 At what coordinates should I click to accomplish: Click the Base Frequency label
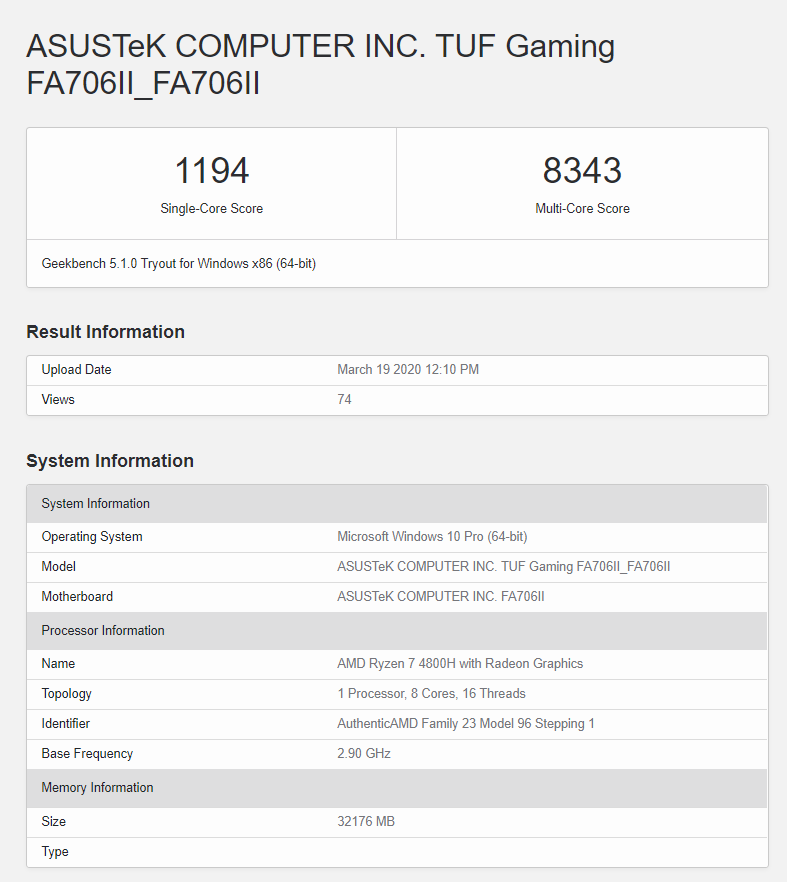pos(87,753)
